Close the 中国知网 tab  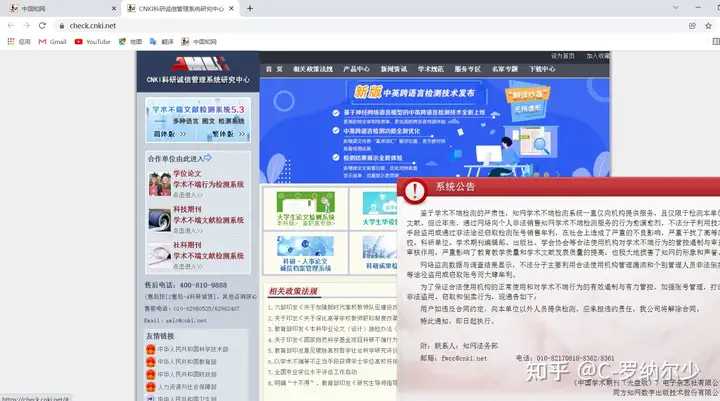[114, 8]
